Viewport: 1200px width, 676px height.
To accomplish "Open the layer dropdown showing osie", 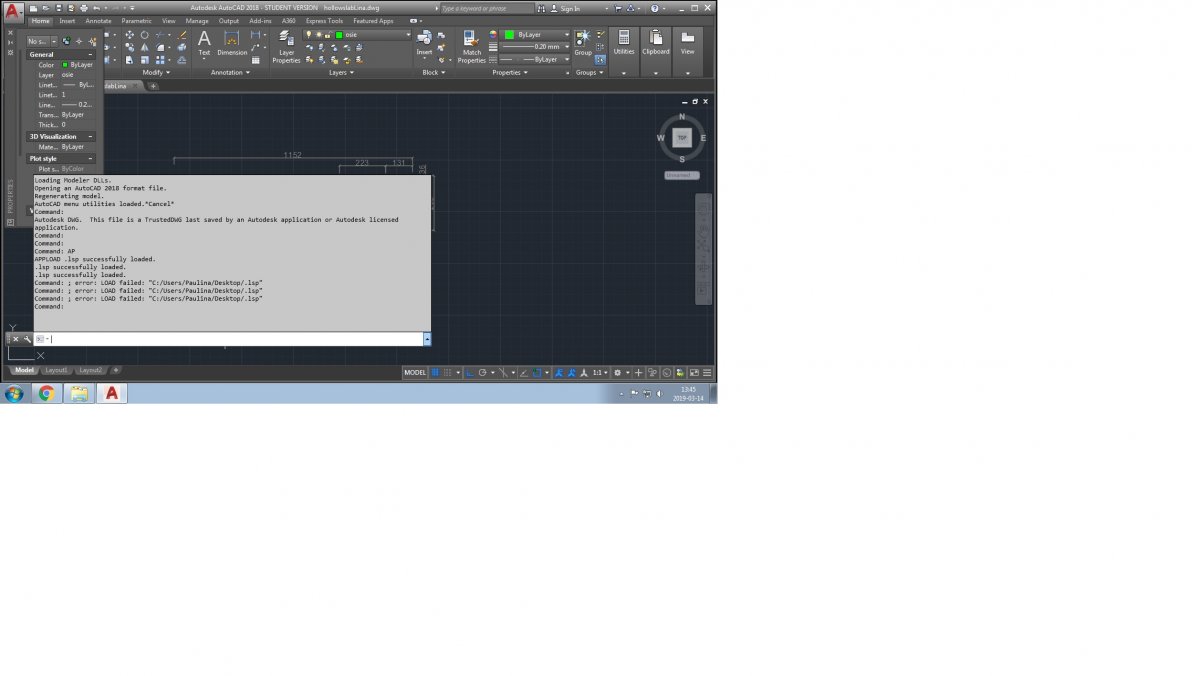I will (x=359, y=35).
